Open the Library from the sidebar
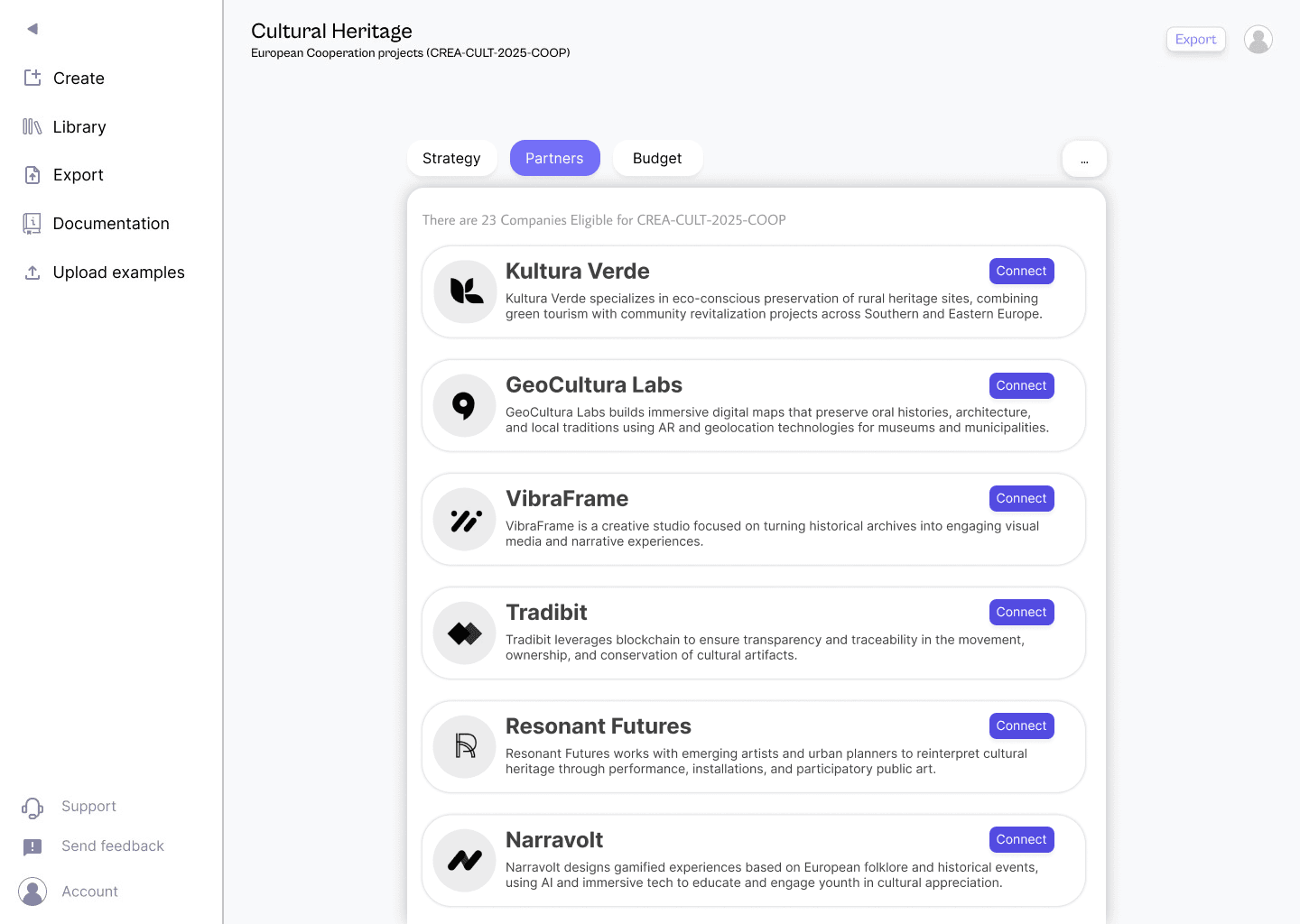The width and height of the screenshot is (1300, 924). pyautogui.click(x=32, y=126)
